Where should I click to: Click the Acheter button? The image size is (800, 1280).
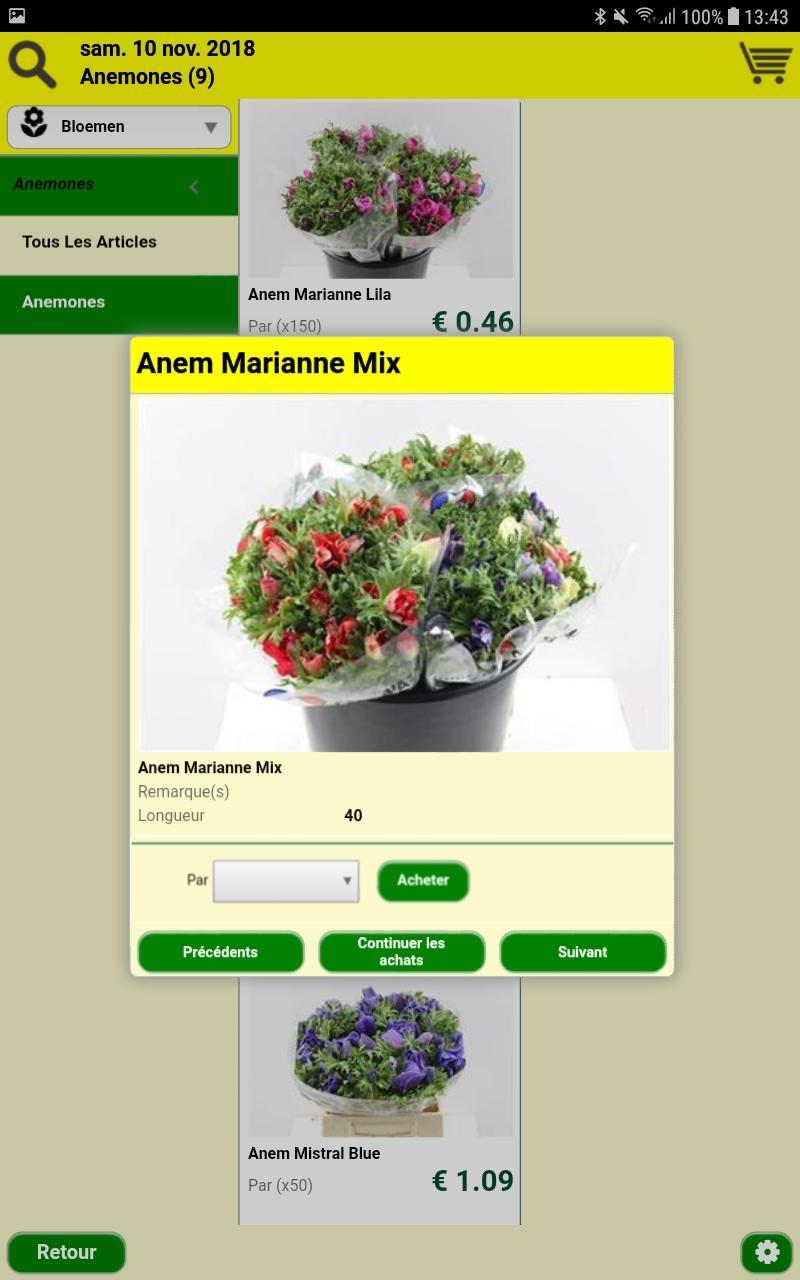(423, 881)
